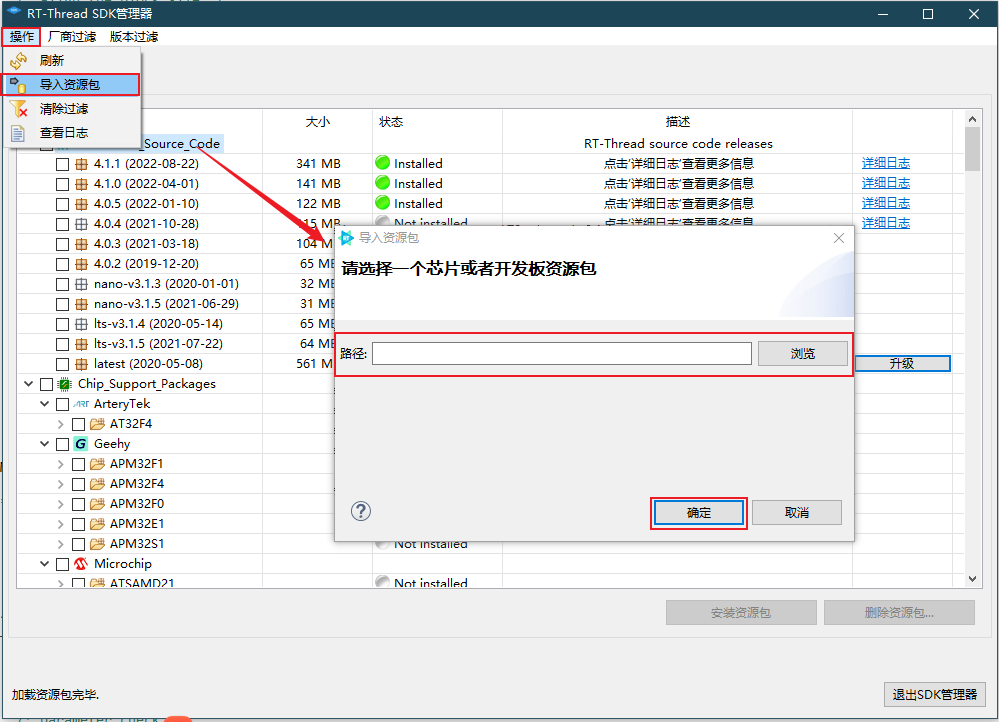Click the 浏览 browse button
999x722 pixels.
tap(803, 354)
